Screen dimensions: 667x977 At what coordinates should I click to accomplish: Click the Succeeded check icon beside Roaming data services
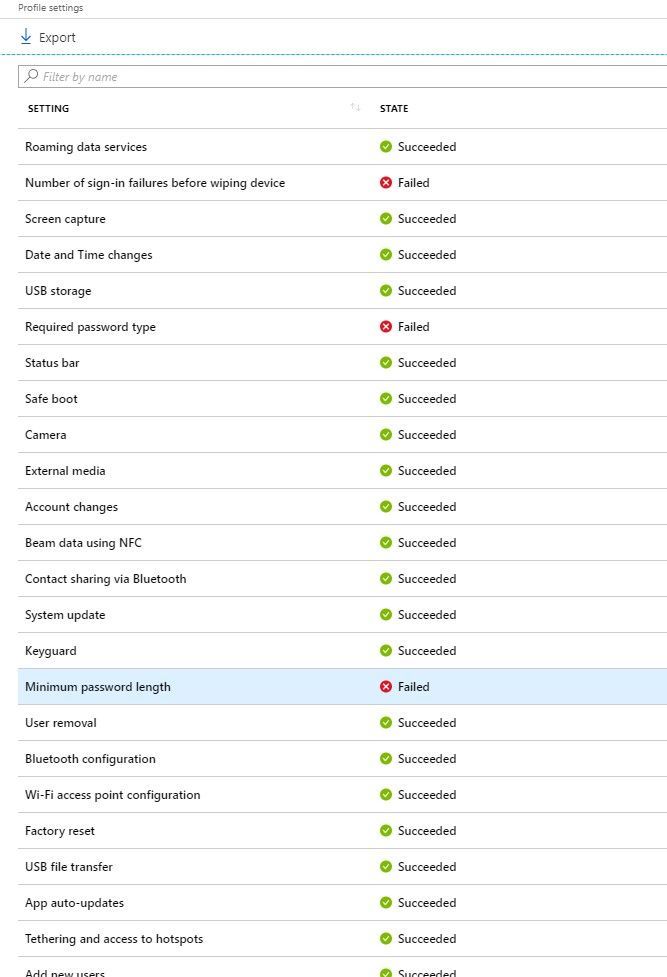385,147
